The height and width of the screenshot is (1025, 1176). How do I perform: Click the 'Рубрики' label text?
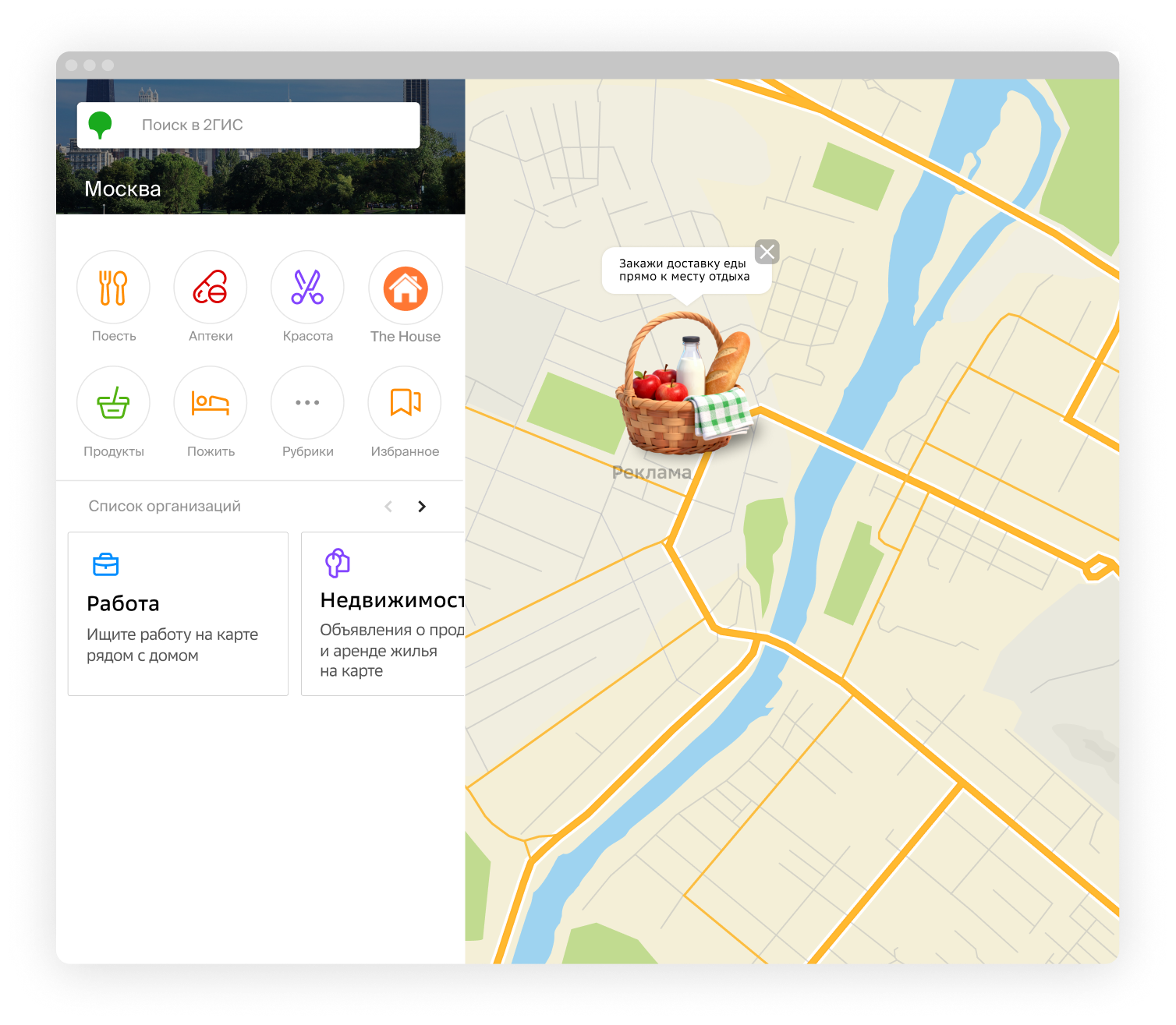[308, 451]
